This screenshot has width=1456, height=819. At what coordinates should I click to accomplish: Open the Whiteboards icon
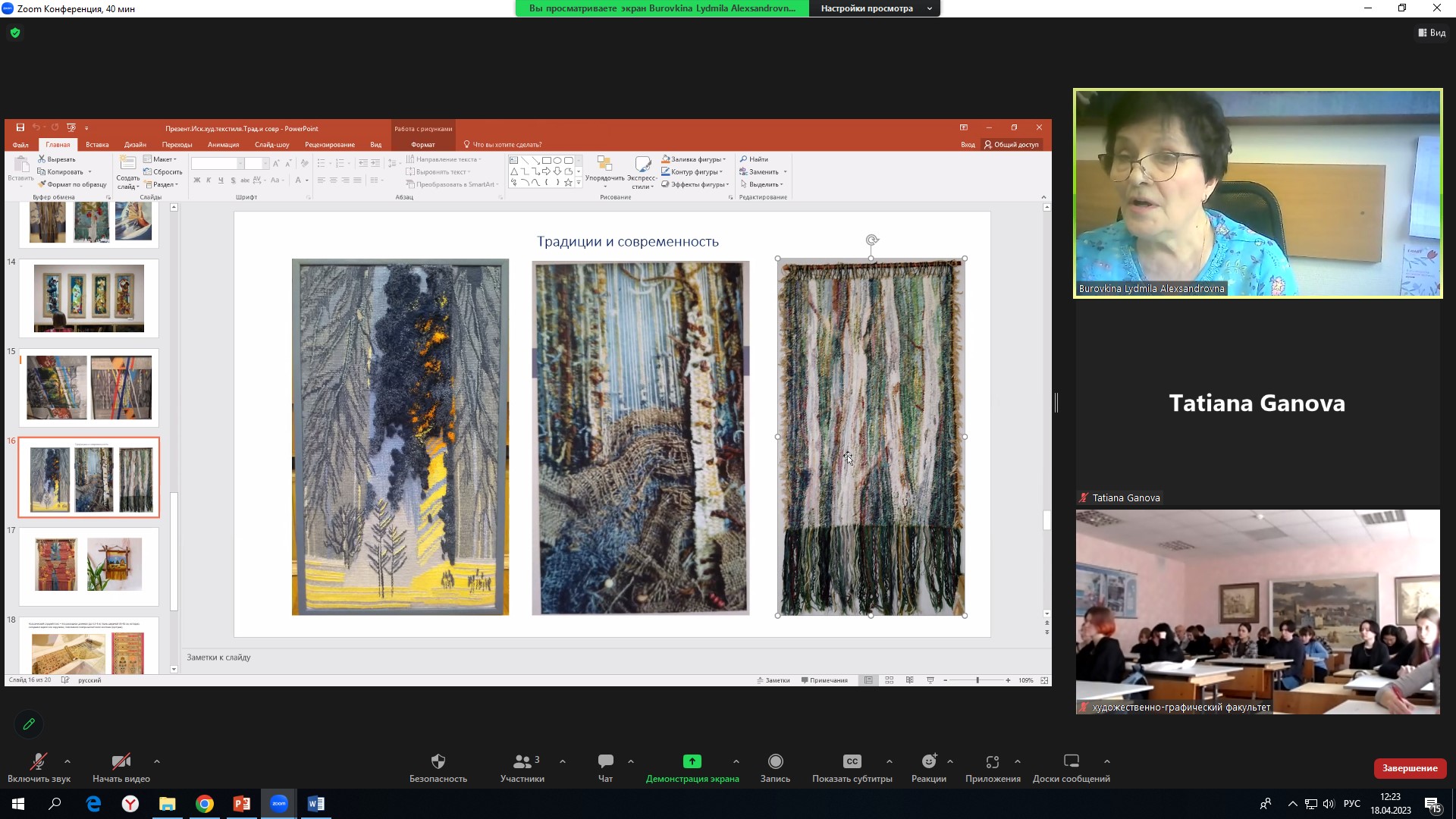coord(1071,761)
